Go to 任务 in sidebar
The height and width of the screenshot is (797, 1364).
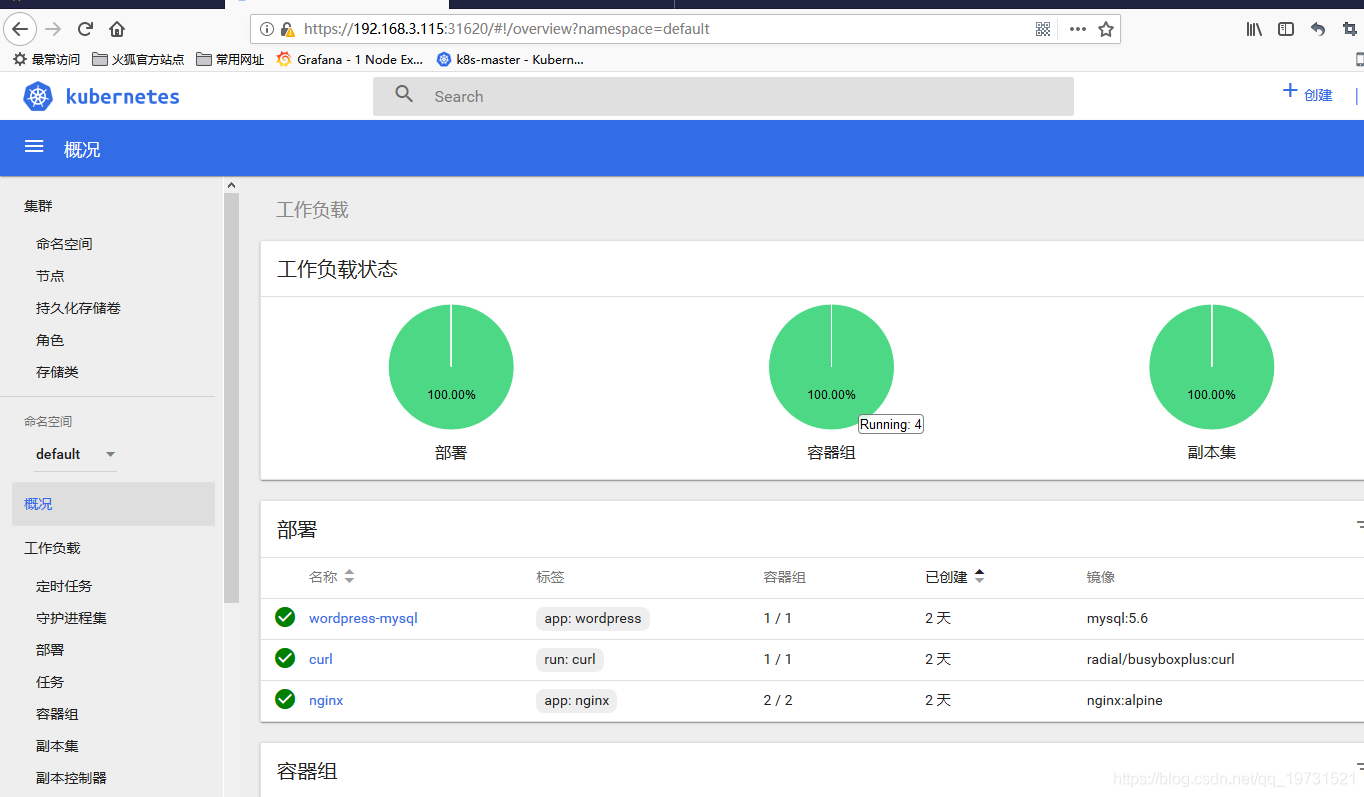[x=50, y=682]
